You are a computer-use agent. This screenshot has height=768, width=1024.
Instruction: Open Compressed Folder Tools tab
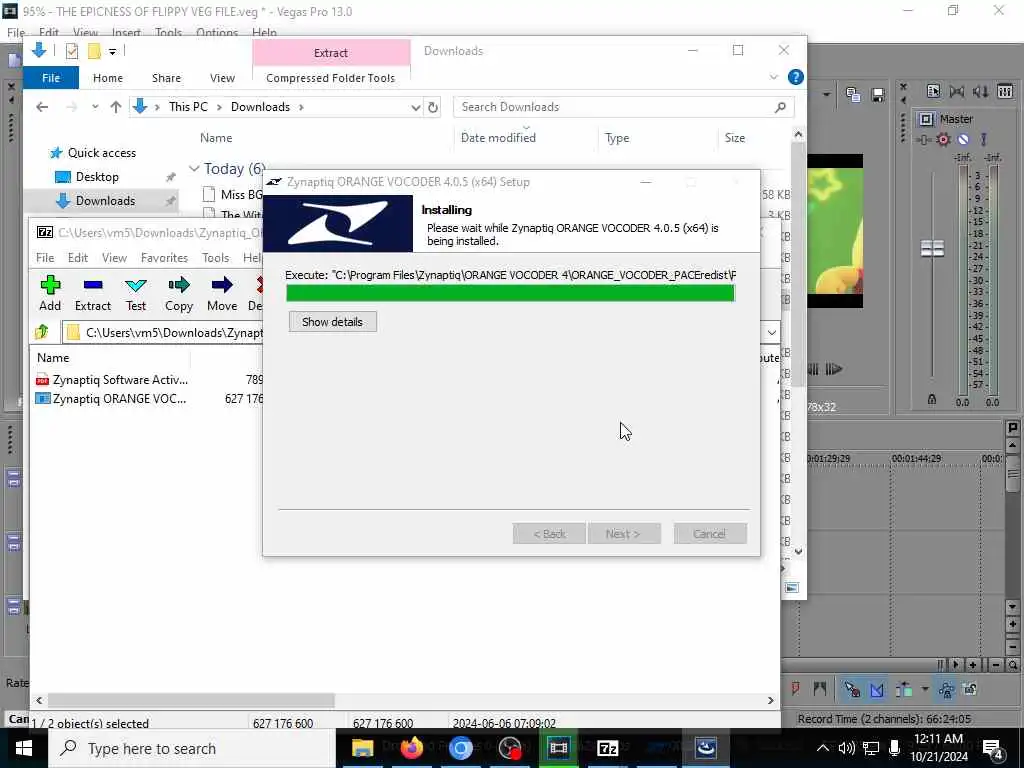tap(330, 78)
